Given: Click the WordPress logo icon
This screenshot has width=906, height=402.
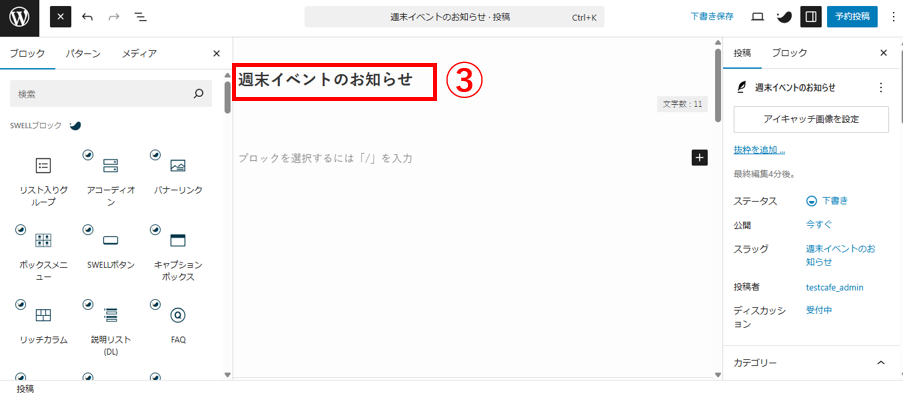Looking at the screenshot, I should (x=19, y=18).
